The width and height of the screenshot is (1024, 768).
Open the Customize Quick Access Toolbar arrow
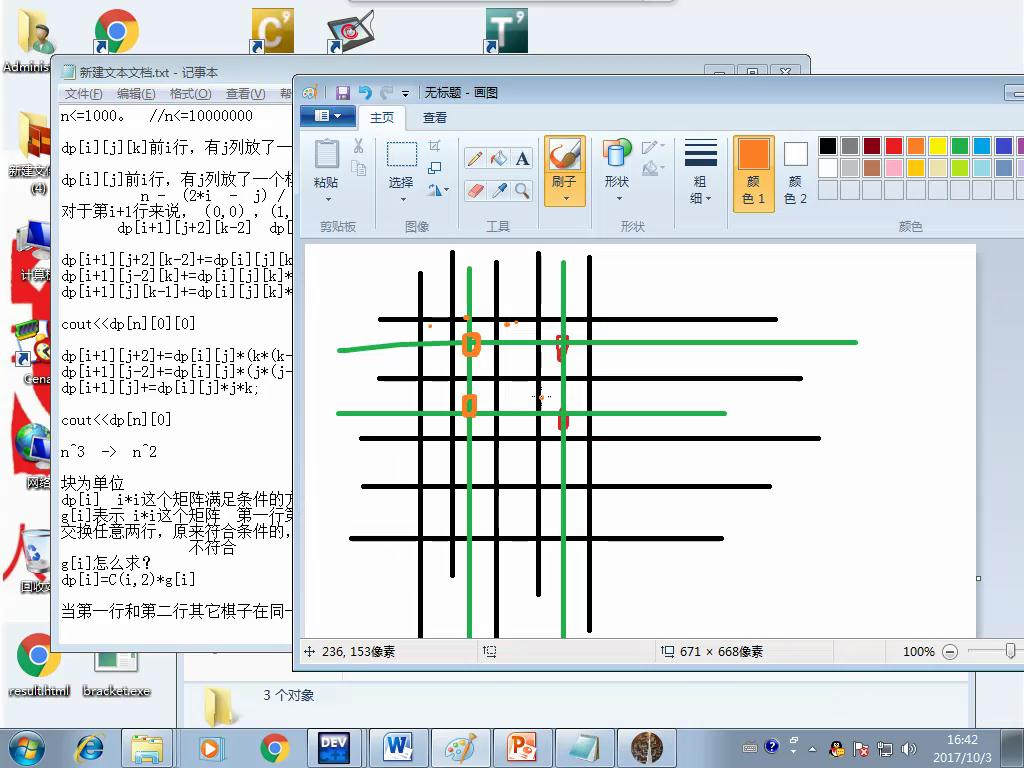pos(406,94)
